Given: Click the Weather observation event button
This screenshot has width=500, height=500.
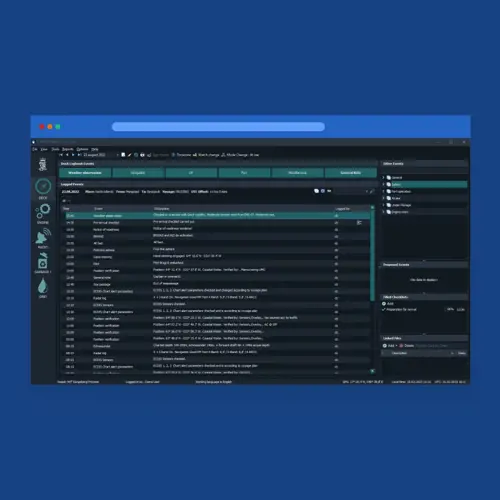Looking at the screenshot, I should (85, 173).
